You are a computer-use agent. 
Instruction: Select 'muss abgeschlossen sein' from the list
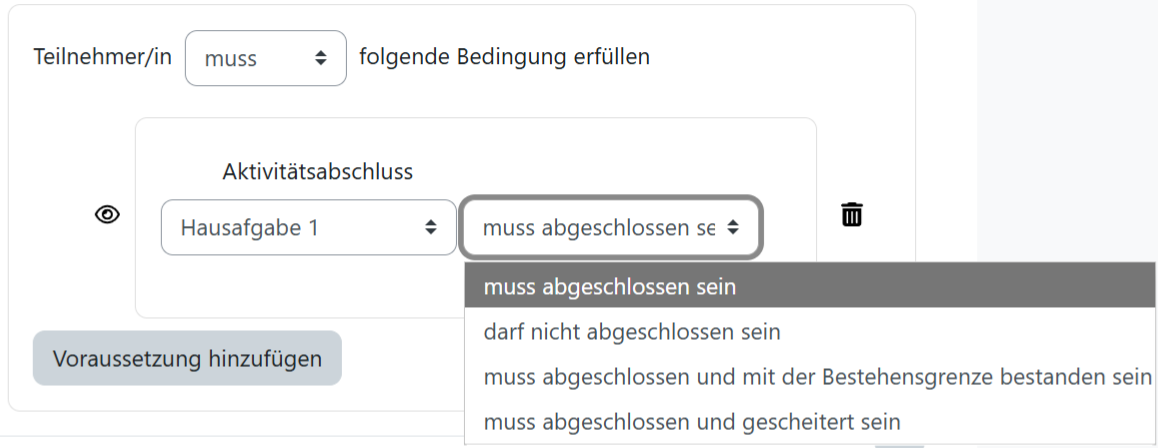(609, 287)
